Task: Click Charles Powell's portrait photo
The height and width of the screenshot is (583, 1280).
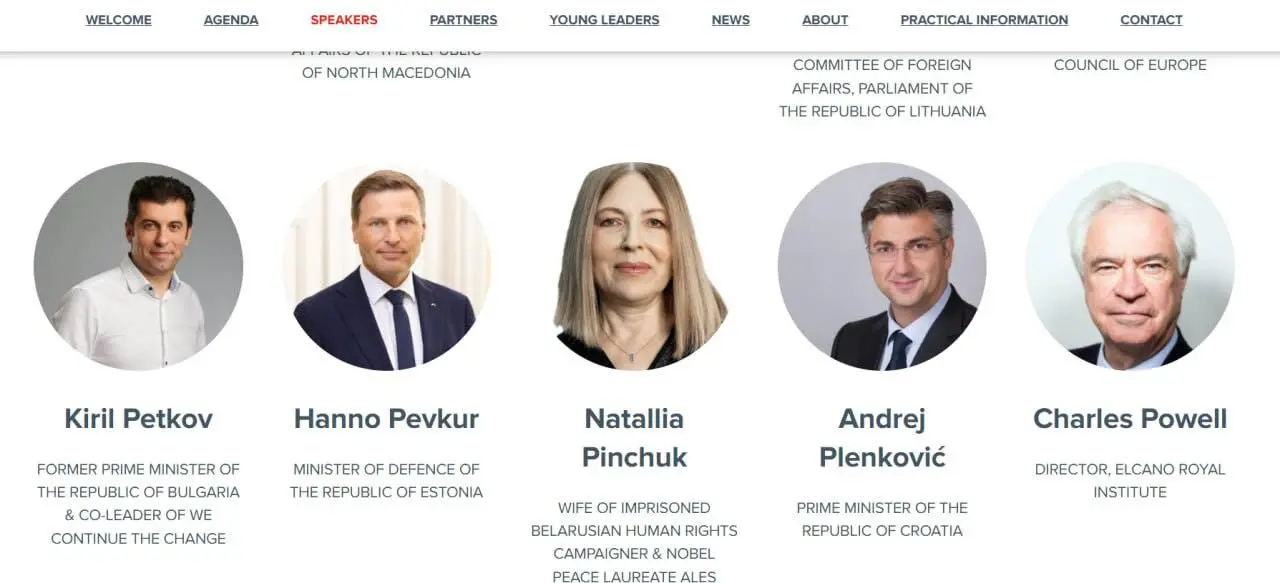Action: 1130,266
